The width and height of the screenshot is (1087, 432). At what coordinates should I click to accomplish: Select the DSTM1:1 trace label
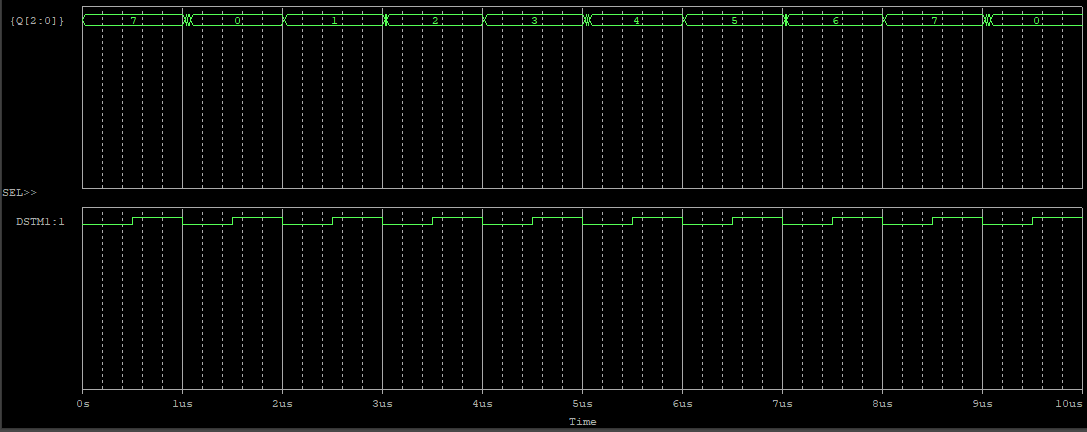[40, 222]
